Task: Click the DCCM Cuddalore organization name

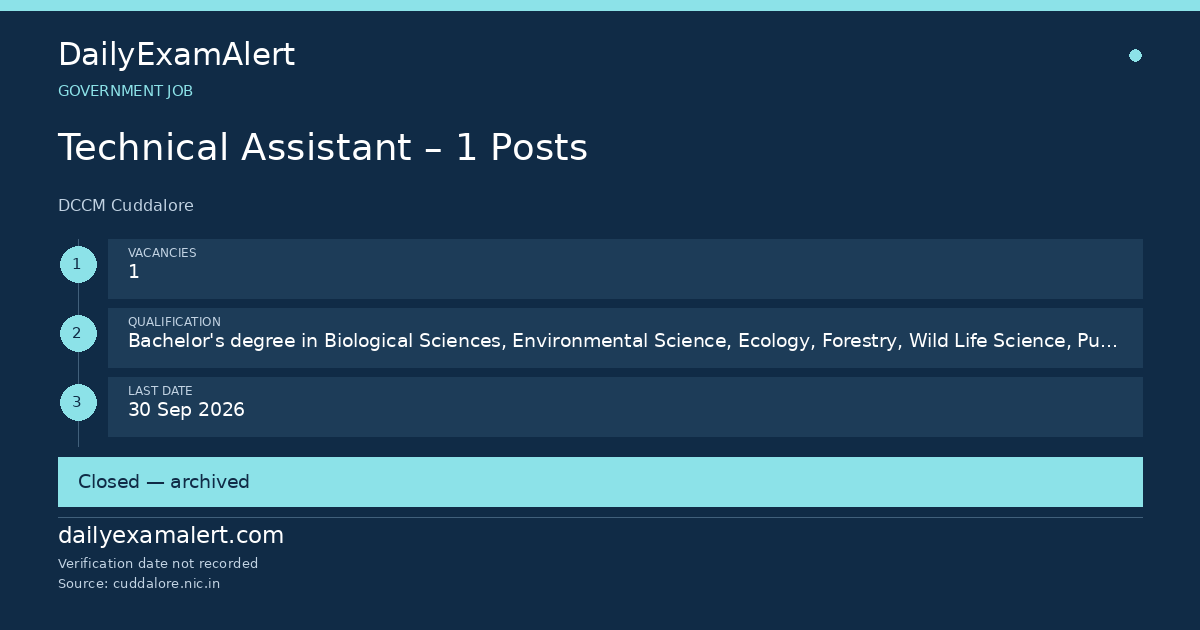Action: (x=126, y=206)
